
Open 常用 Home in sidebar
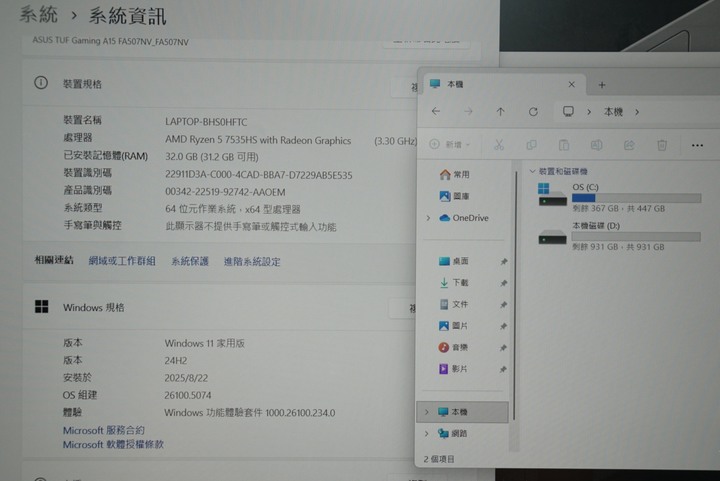click(x=454, y=174)
